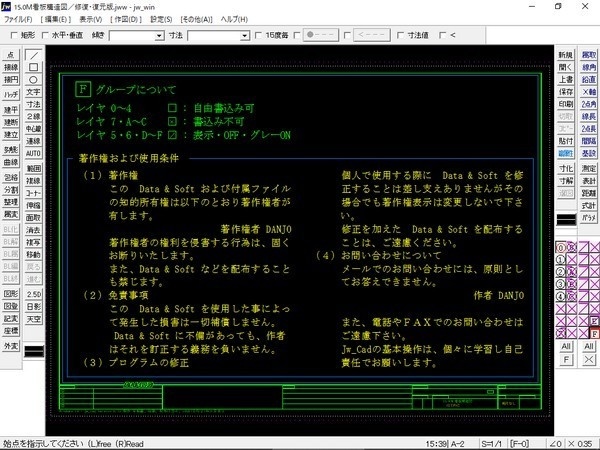Enable the 寸法値 checkbox
Viewport: 600px width, 450px height.
(400, 35)
